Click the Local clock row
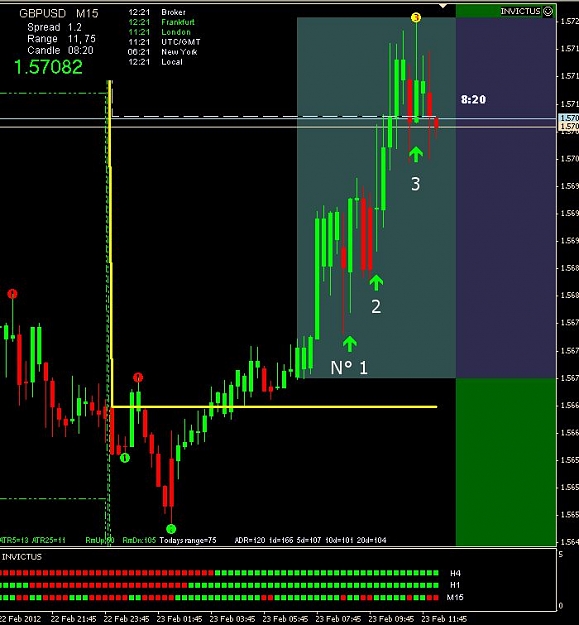 point(155,62)
